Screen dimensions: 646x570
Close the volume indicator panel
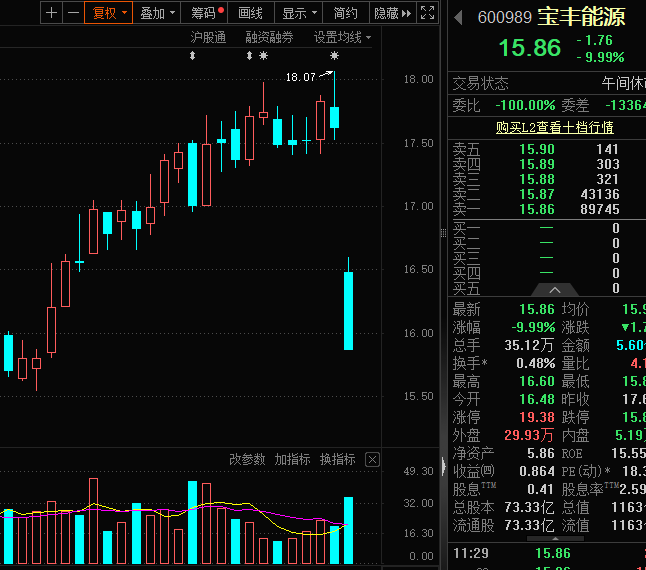point(372,459)
